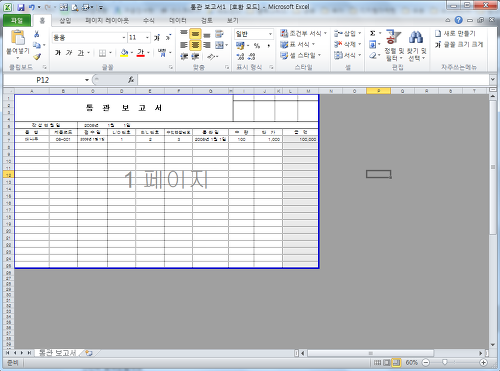Activate the Format Painter brush

[37, 56]
